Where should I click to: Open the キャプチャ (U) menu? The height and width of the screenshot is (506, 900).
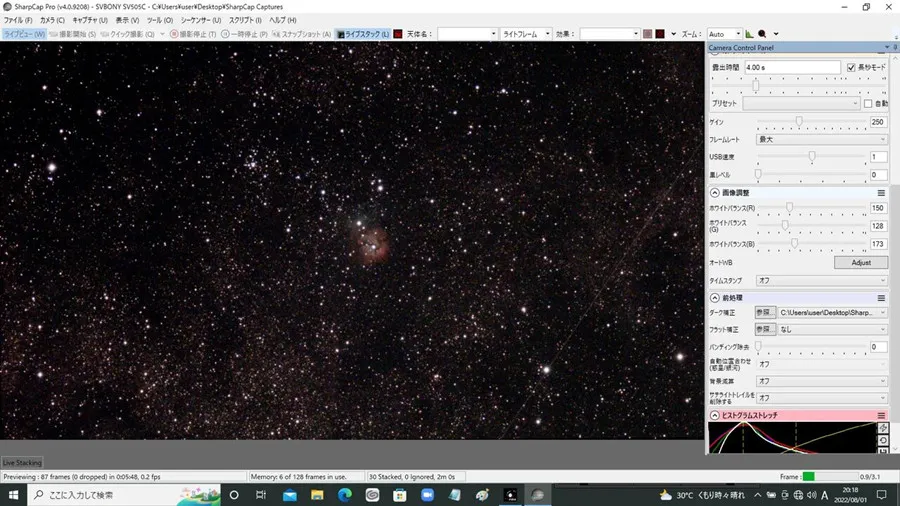coord(90,20)
